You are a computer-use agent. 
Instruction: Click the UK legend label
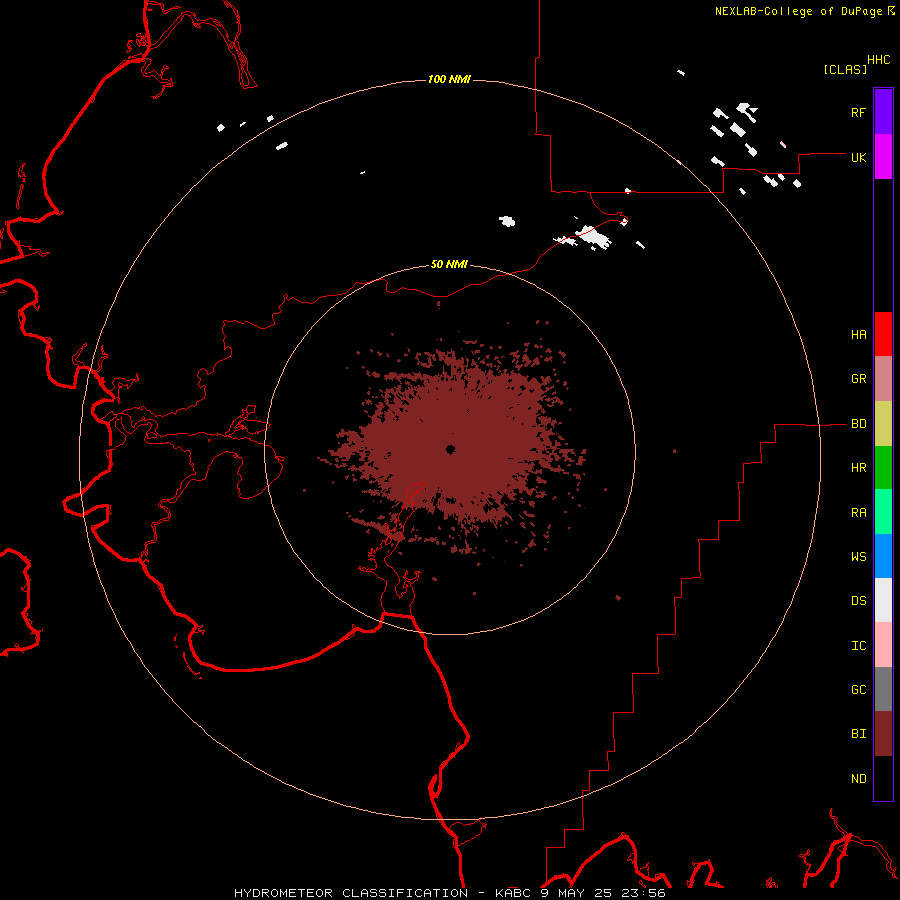click(x=858, y=157)
